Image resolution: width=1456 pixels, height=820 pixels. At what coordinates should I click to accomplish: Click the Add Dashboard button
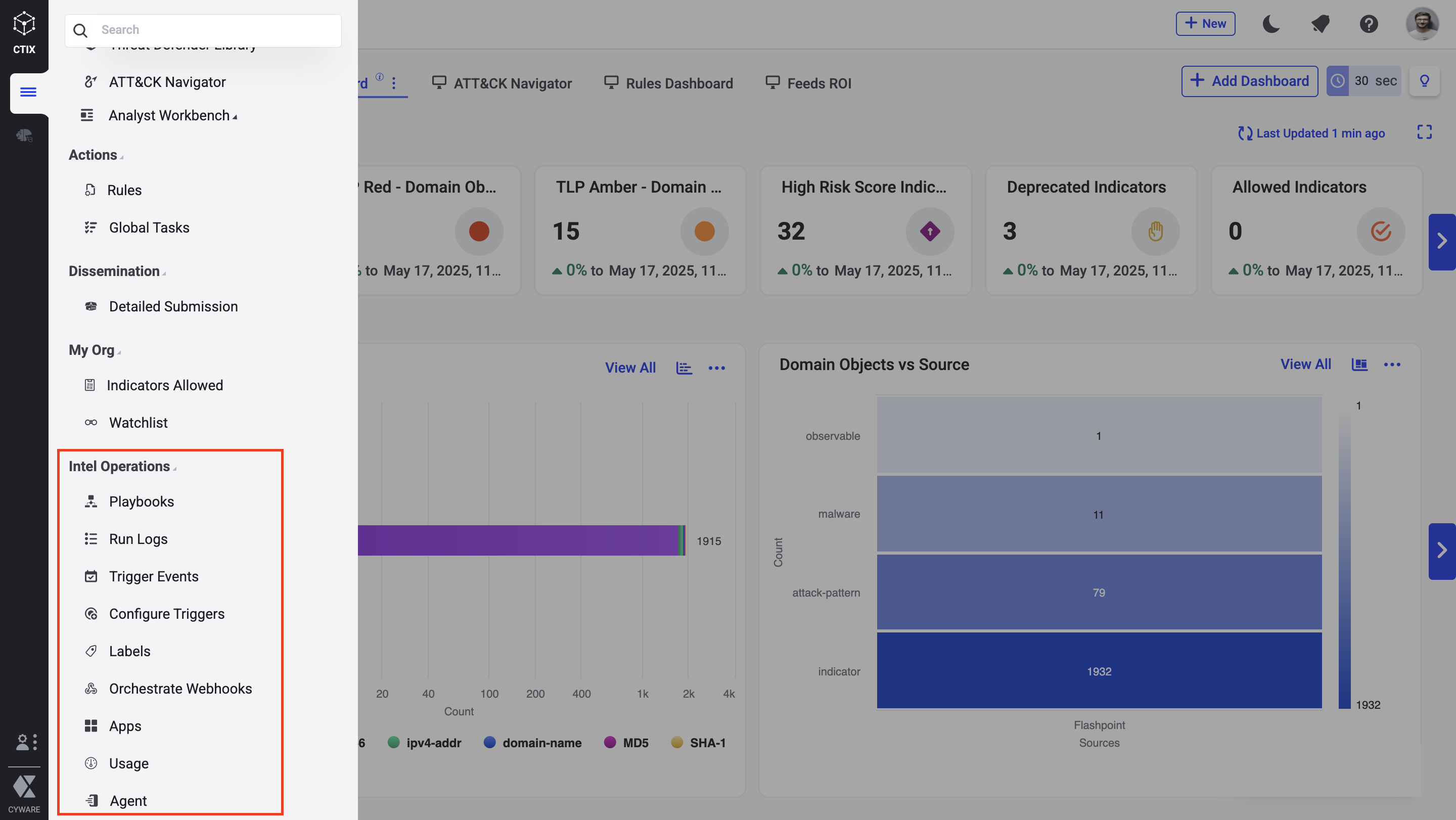coord(1249,81)
